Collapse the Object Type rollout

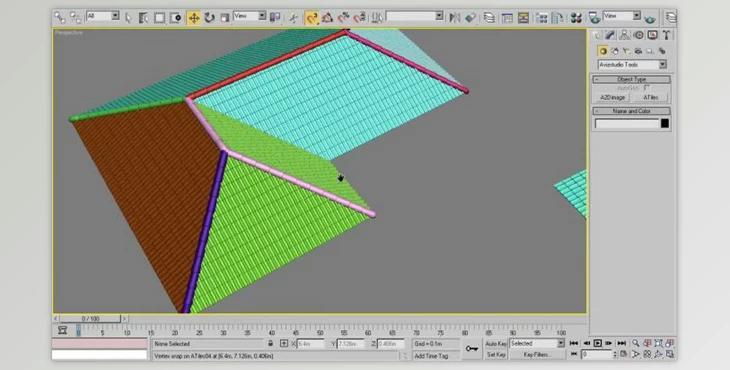631,80
